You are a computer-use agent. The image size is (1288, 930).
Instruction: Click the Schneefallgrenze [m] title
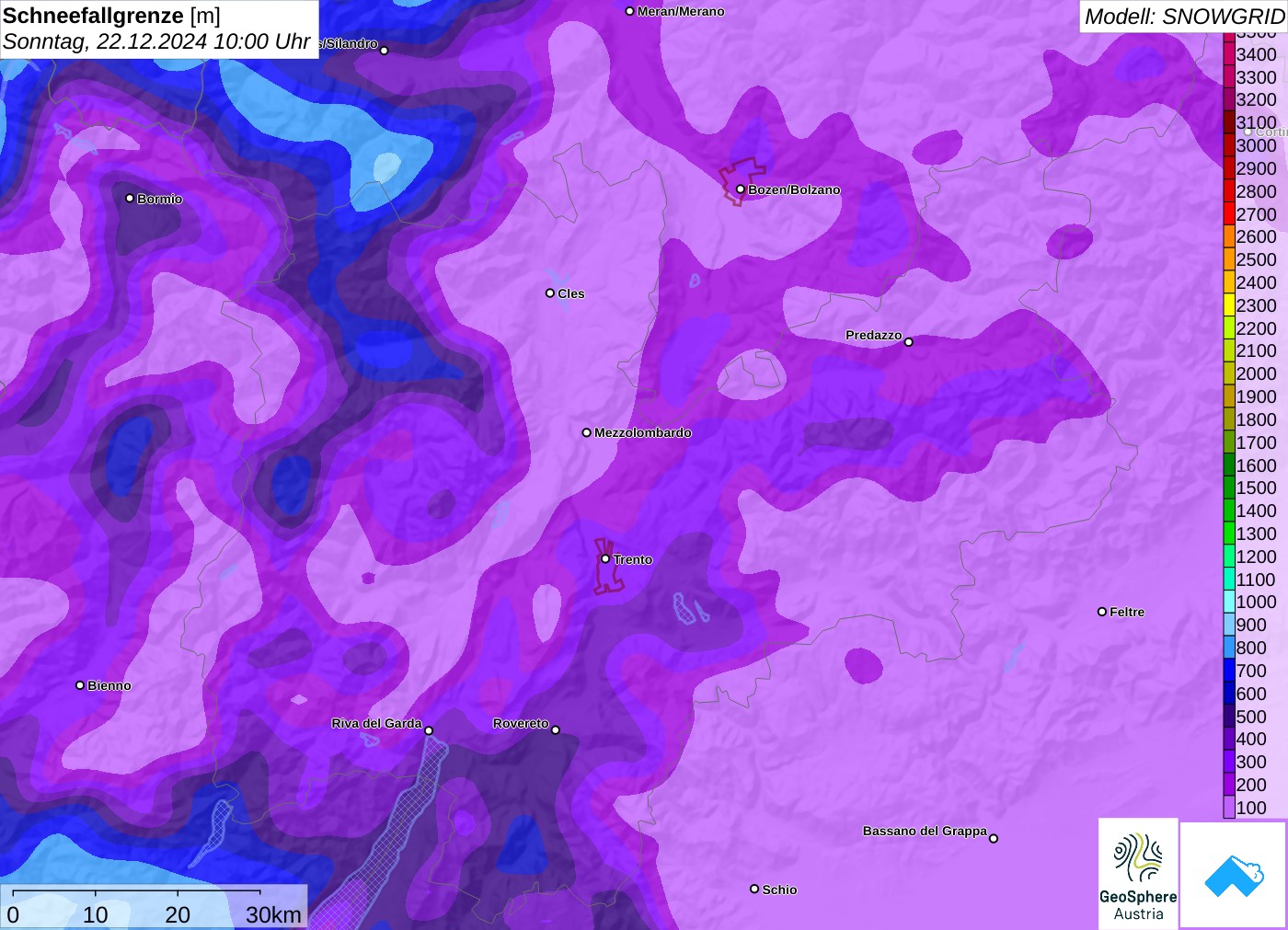tap(111, 16)
